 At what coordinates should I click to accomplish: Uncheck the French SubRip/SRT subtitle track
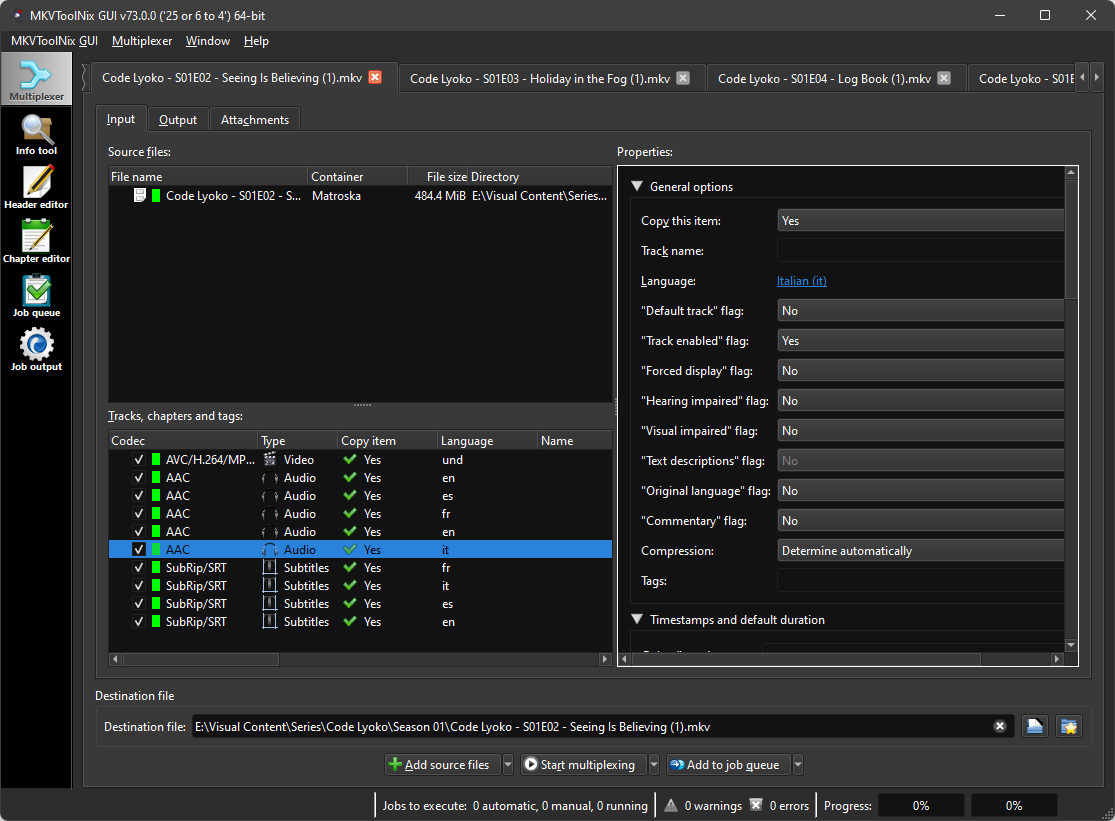pyautogui.click(x=139, y=568)
